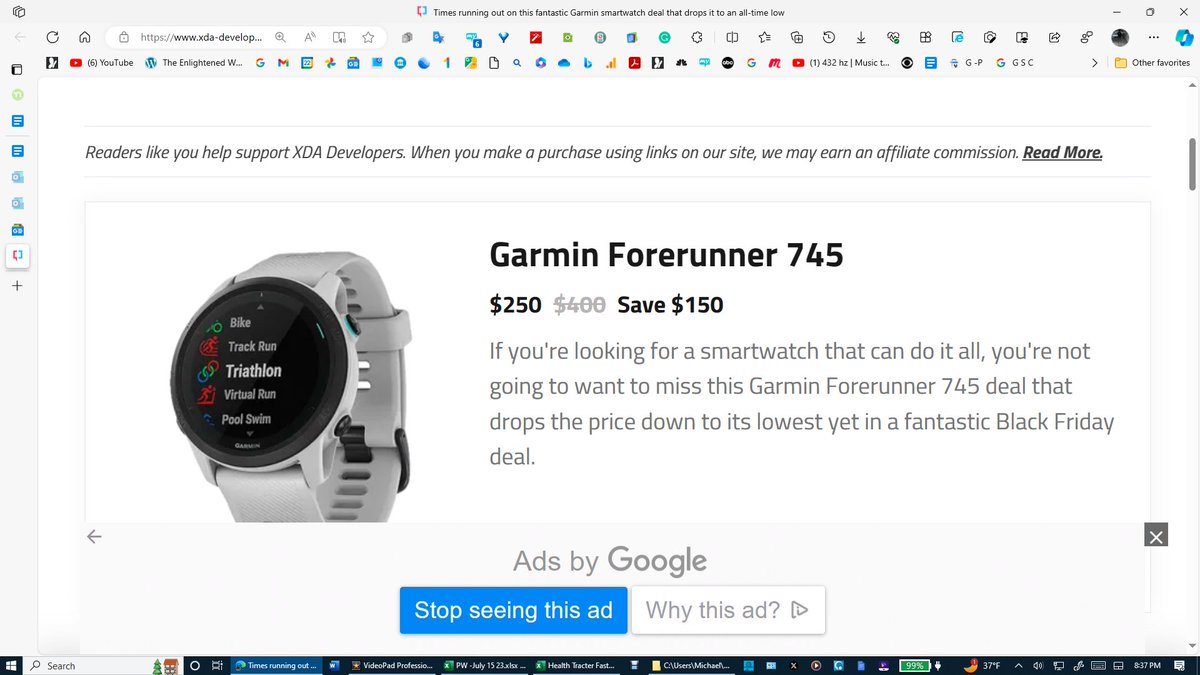Open the Copilot sidebar icon
Image resolution: width=1200 pixels, height=675 pixels.
[1183, 37]
